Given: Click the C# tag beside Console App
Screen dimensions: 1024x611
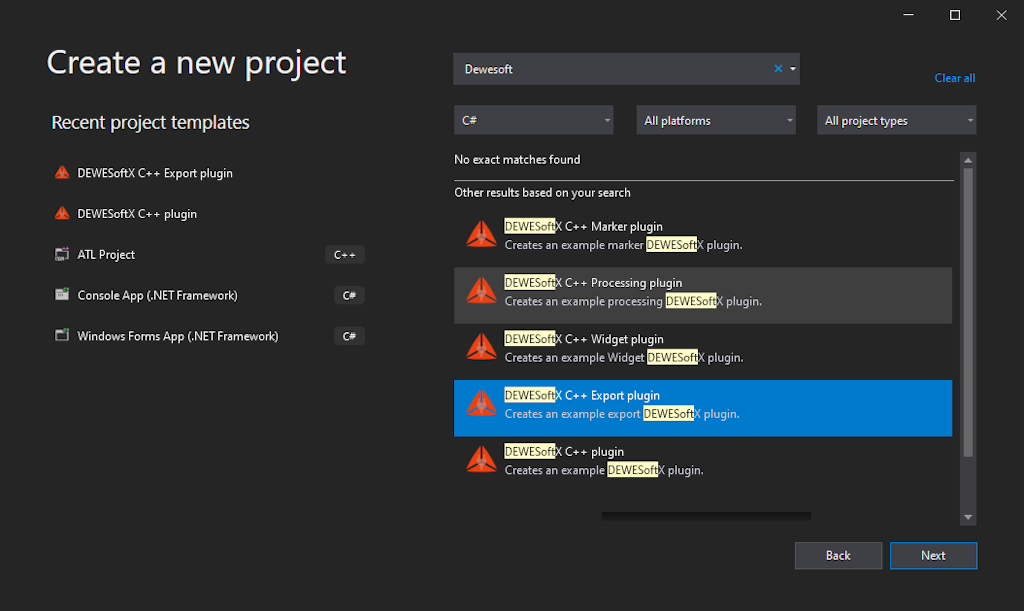Looking at the screenshot, I should (x=349, y=295).
